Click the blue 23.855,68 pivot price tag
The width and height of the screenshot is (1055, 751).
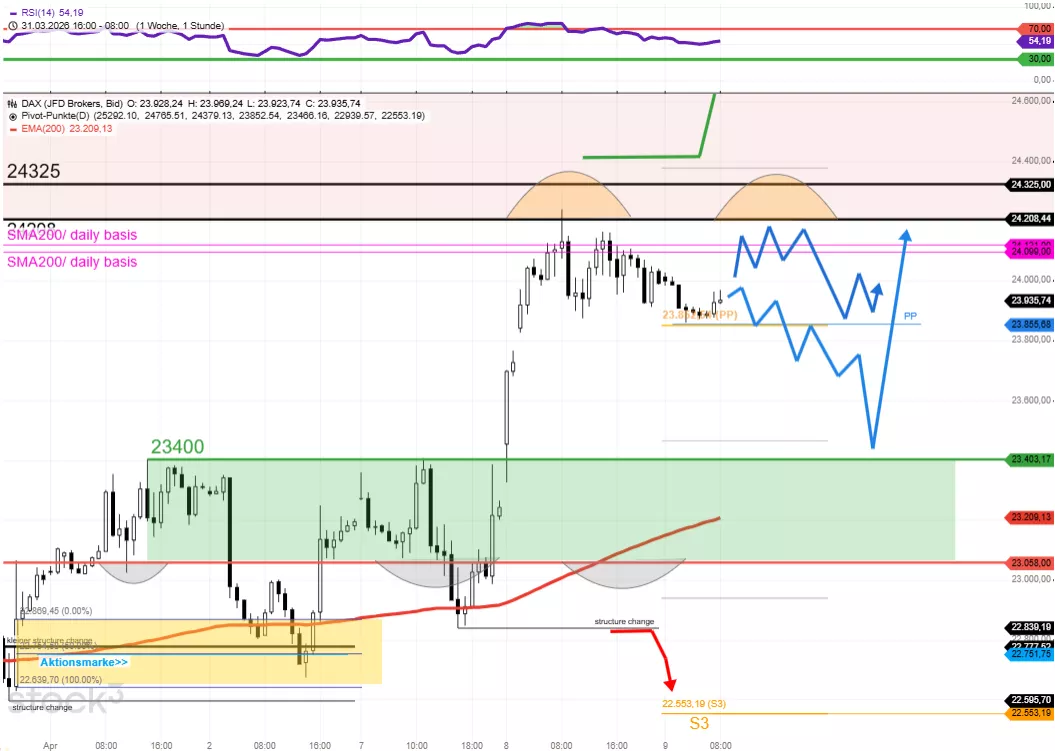click(1026, 325)
